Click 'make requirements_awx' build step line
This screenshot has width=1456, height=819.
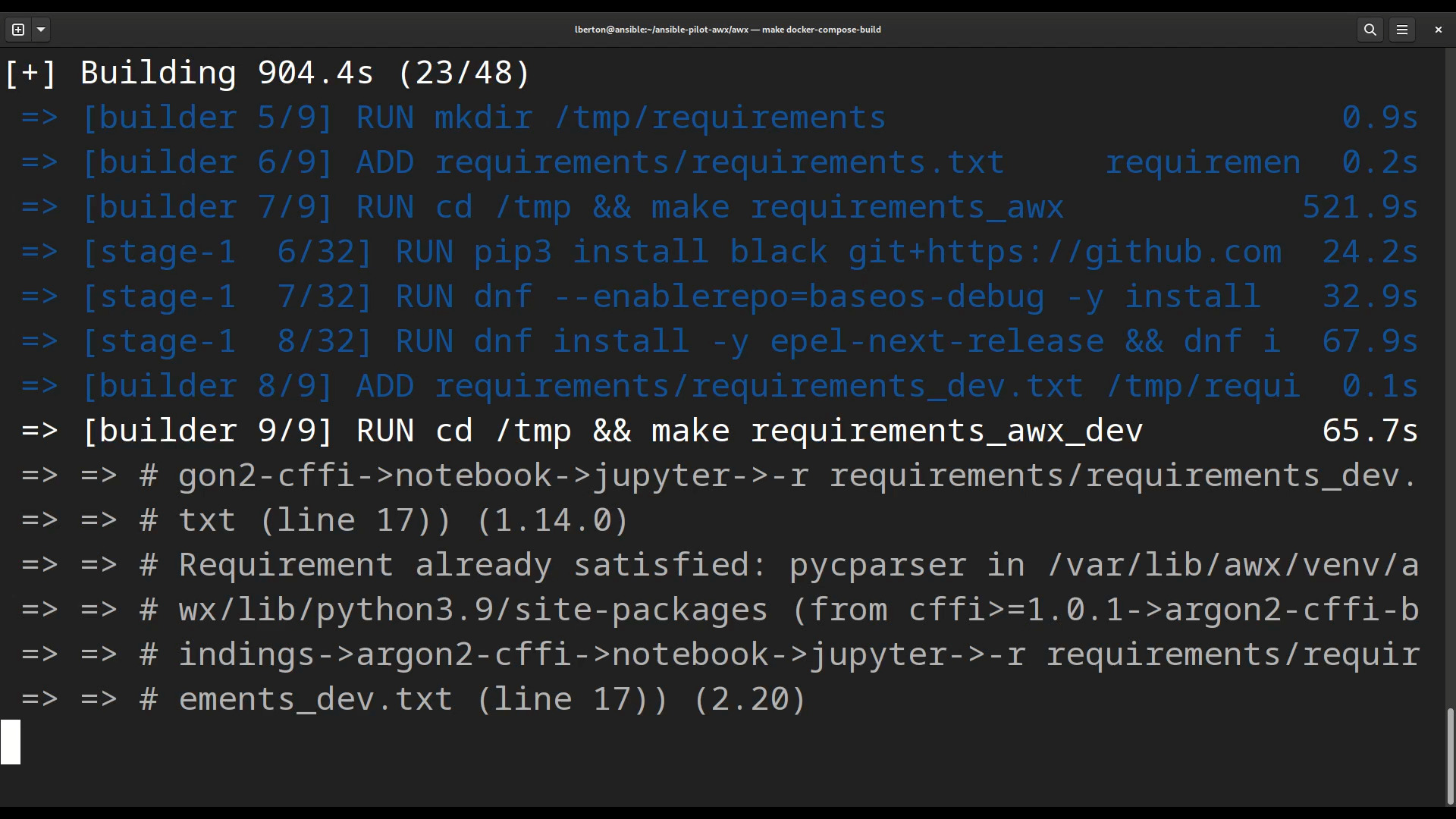click(x=719, y=207)
